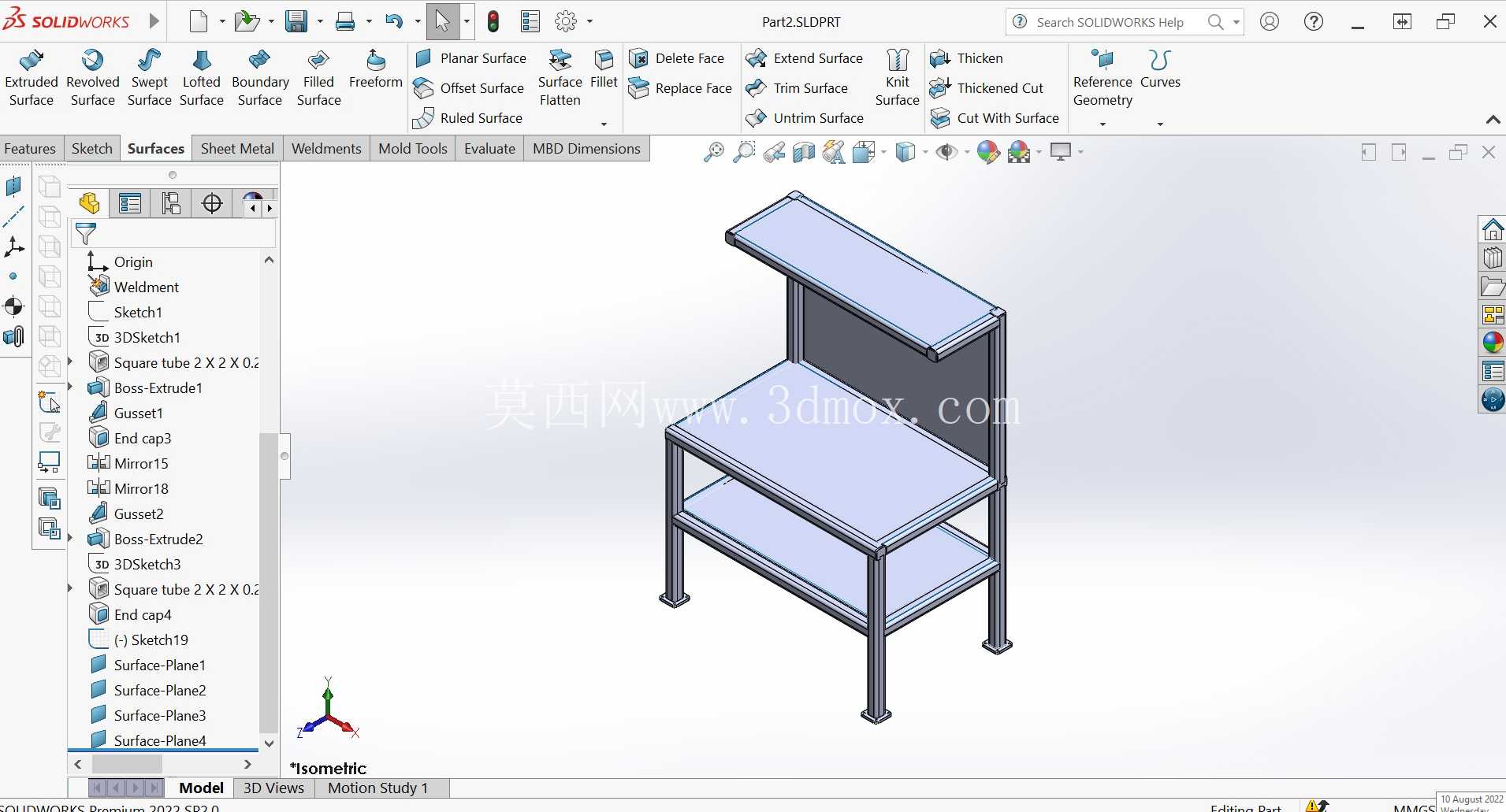Create a Planar Surface

click(x=470, y=58)
